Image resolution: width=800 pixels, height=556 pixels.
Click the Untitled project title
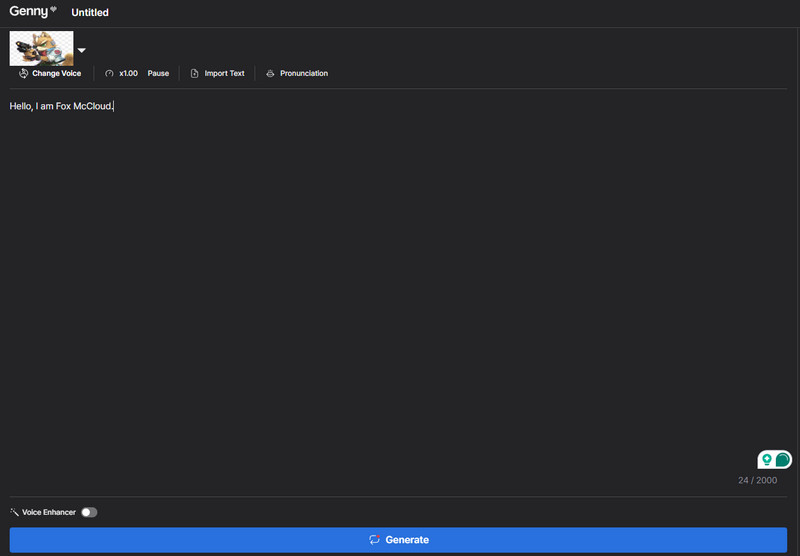tap(90, 13)
